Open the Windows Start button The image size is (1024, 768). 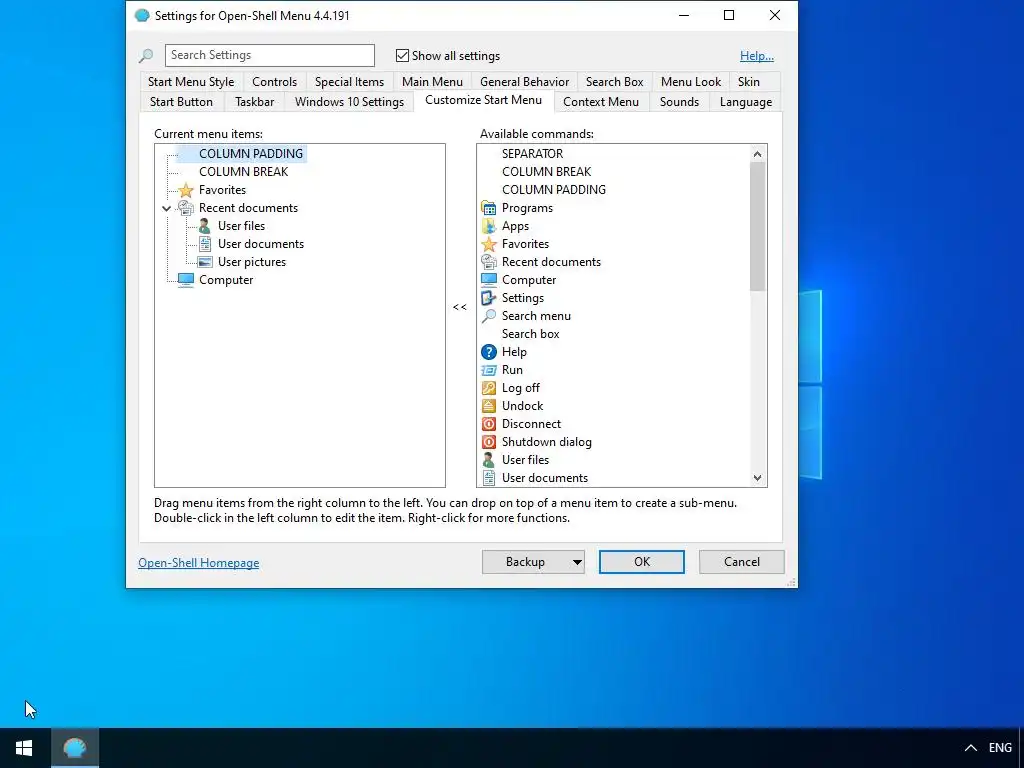pos(24,748)
